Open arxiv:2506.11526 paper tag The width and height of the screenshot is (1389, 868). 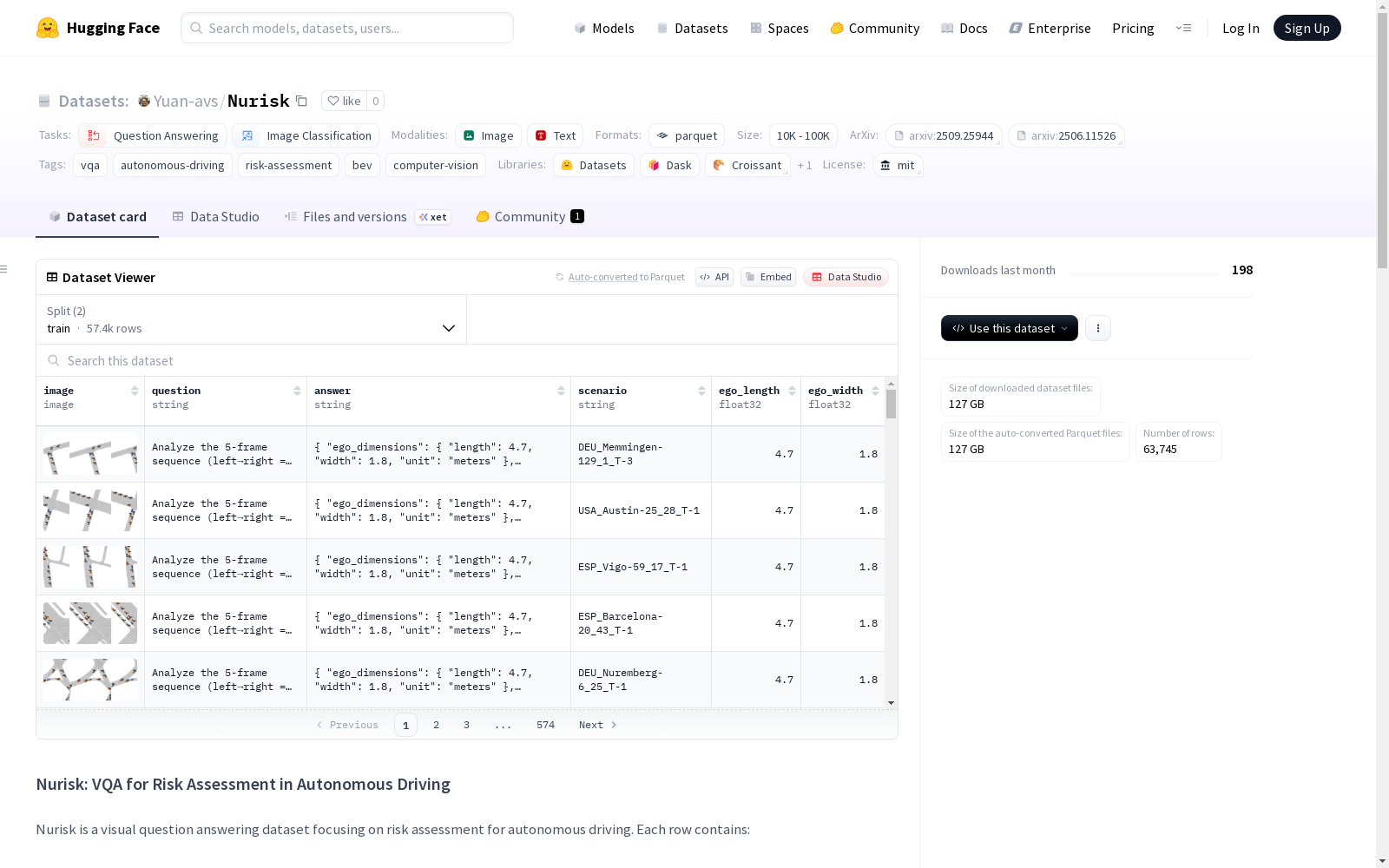pyautogui.click(x=1066, y=135)
